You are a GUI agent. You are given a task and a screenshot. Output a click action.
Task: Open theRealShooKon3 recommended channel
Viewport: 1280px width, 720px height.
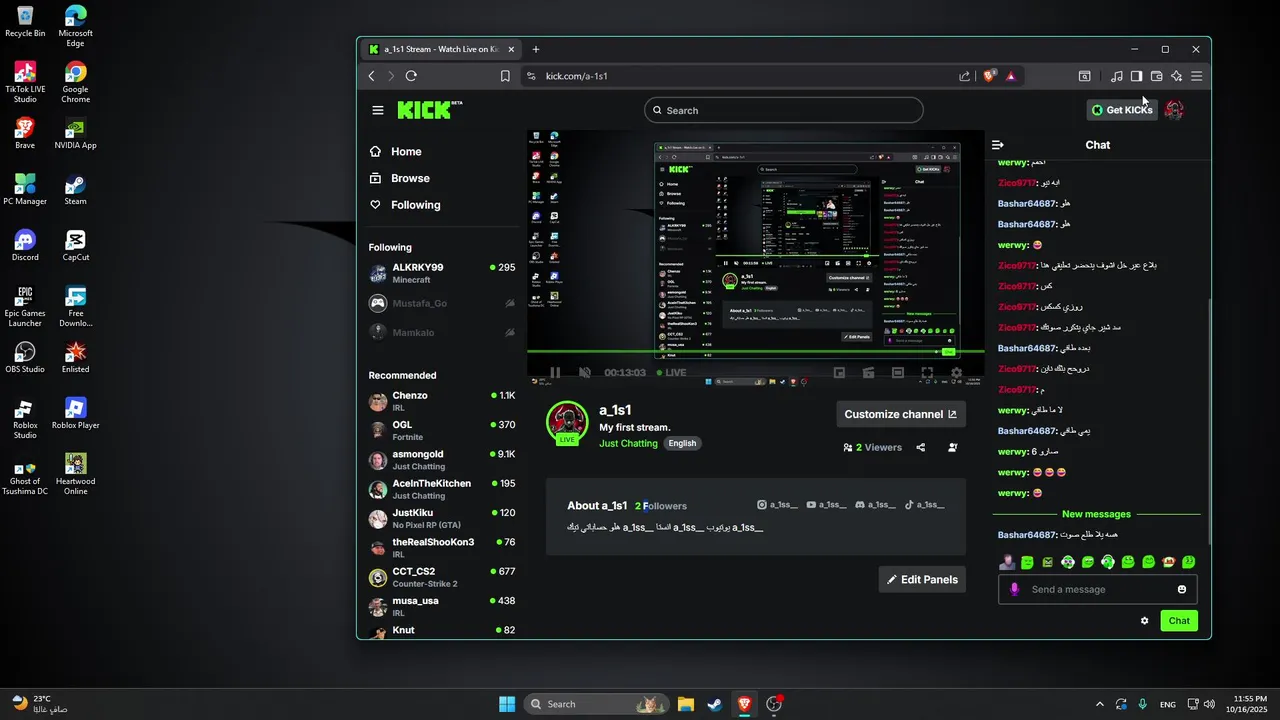441,548
